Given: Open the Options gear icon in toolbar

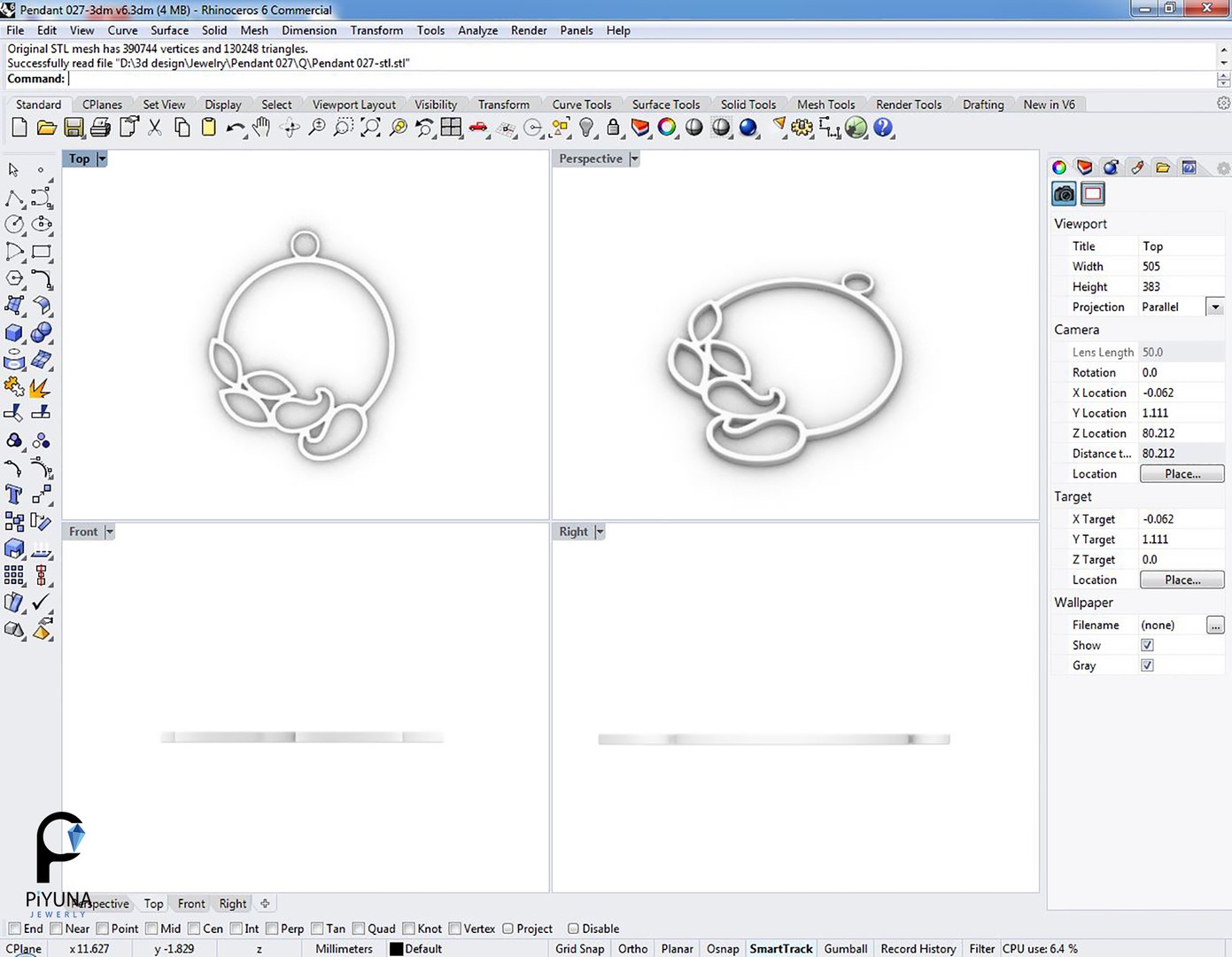Looking at the screenshot, I should point(802,128).
